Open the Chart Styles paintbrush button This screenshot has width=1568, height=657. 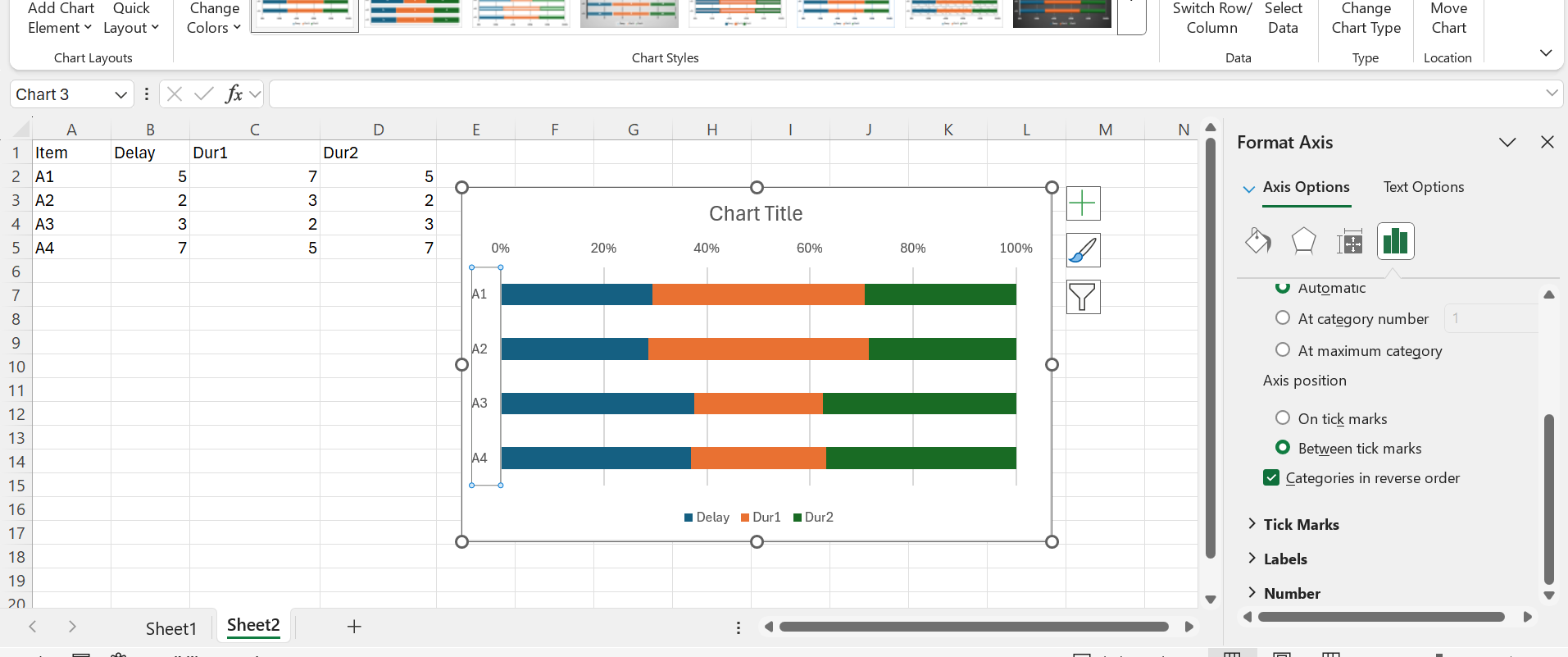[x=1083, y=250]
